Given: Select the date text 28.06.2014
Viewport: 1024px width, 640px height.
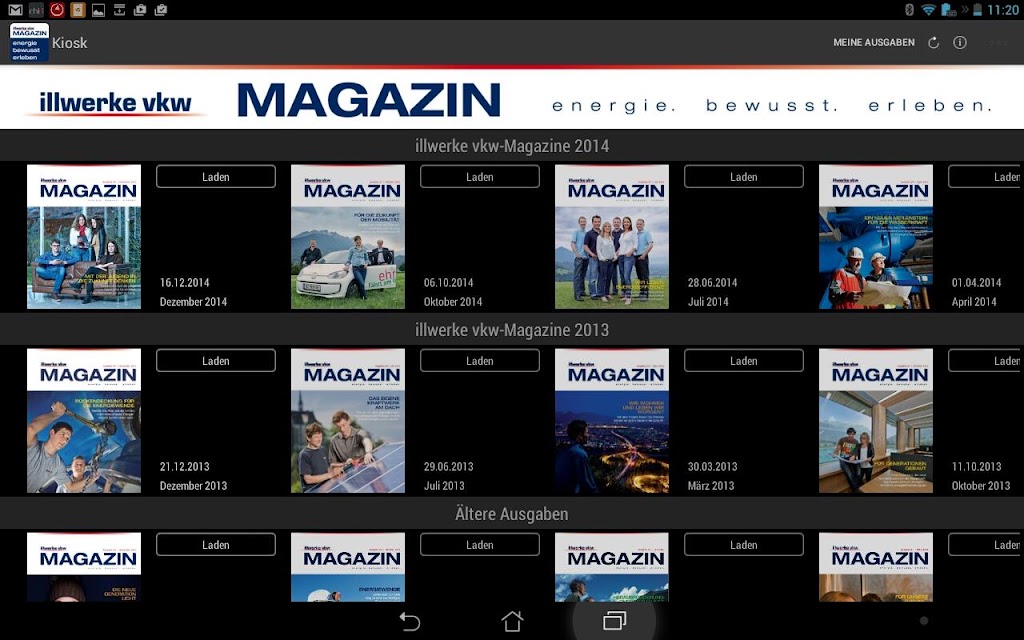Looking at the screenshot, I should pos(712,283).
